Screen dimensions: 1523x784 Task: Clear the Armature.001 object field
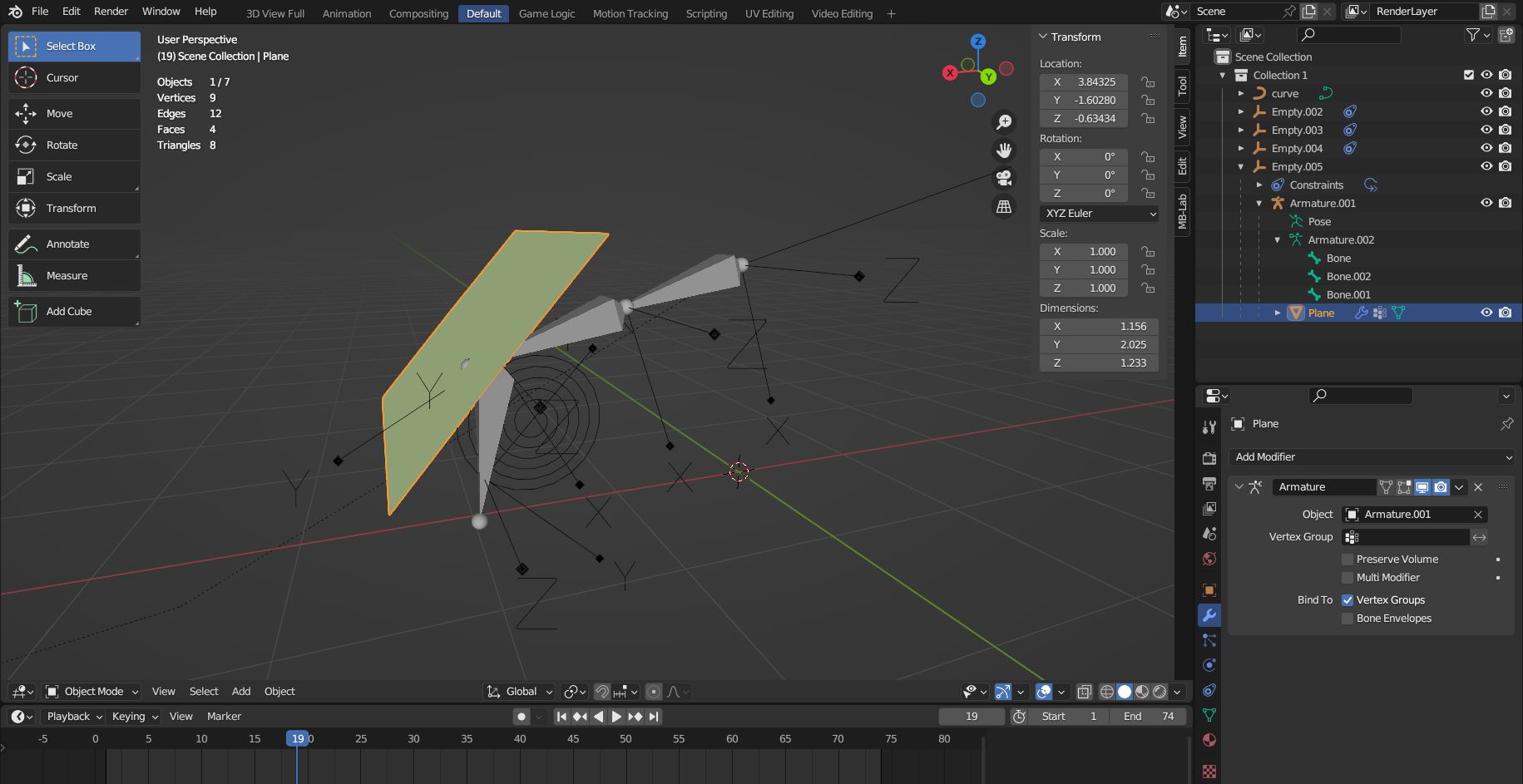(1478, 515)
